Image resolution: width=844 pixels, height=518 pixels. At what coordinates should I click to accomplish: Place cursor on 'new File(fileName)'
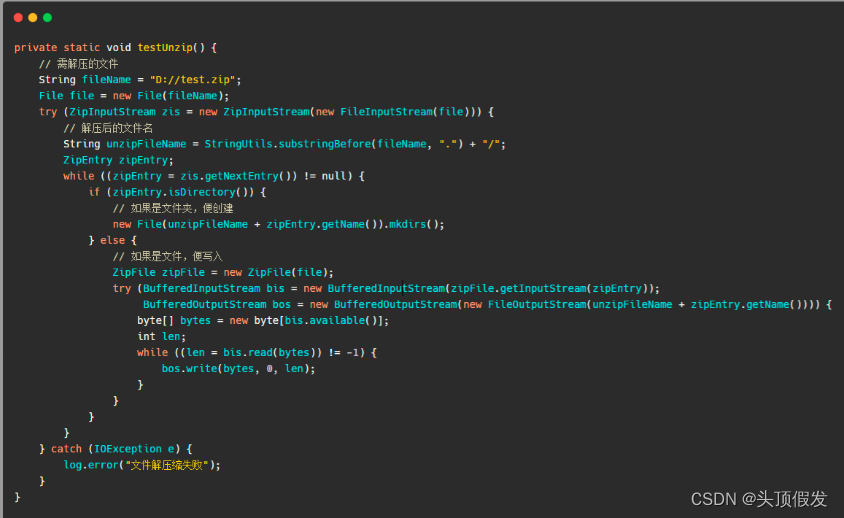point(168,96)
